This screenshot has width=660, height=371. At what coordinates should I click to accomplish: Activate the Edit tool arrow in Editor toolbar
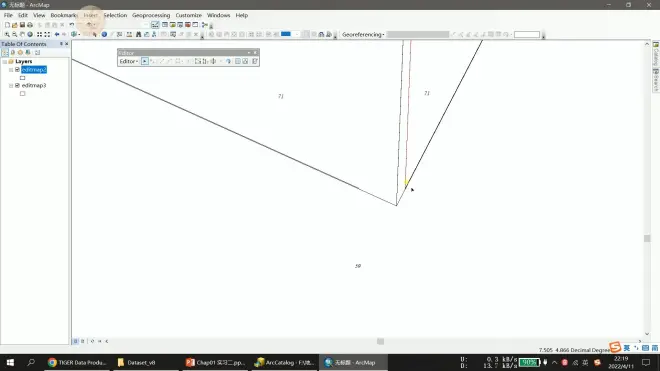[x=144, y=61]
